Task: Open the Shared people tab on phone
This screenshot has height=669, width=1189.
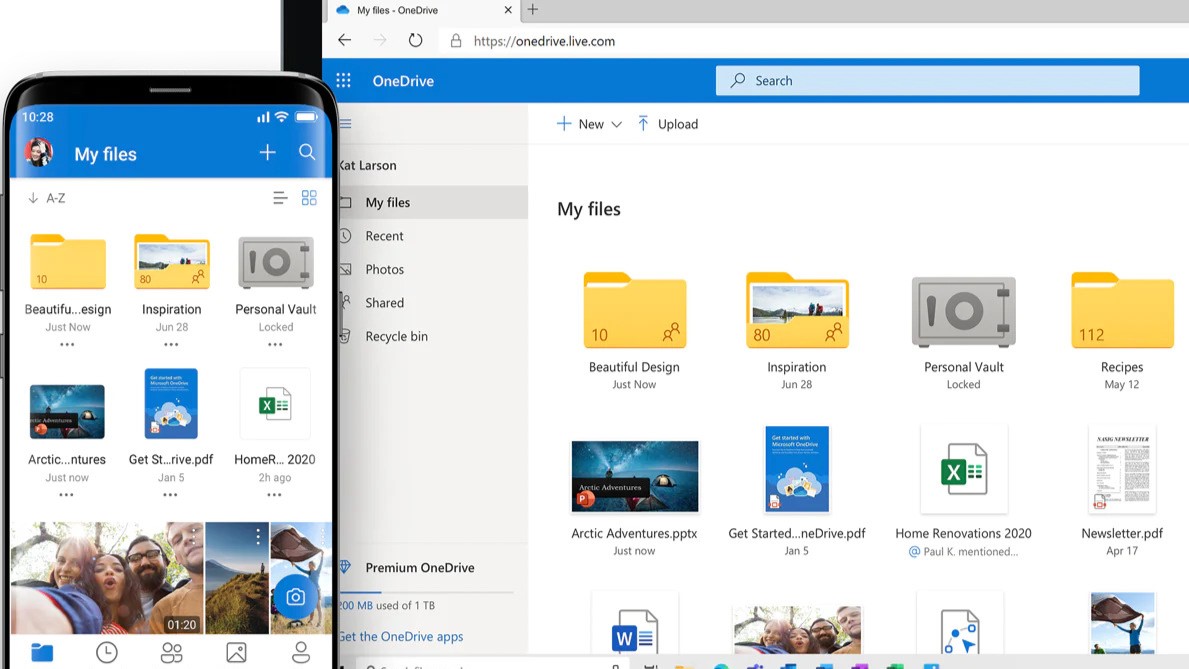Action: click(x=171, y=653)
